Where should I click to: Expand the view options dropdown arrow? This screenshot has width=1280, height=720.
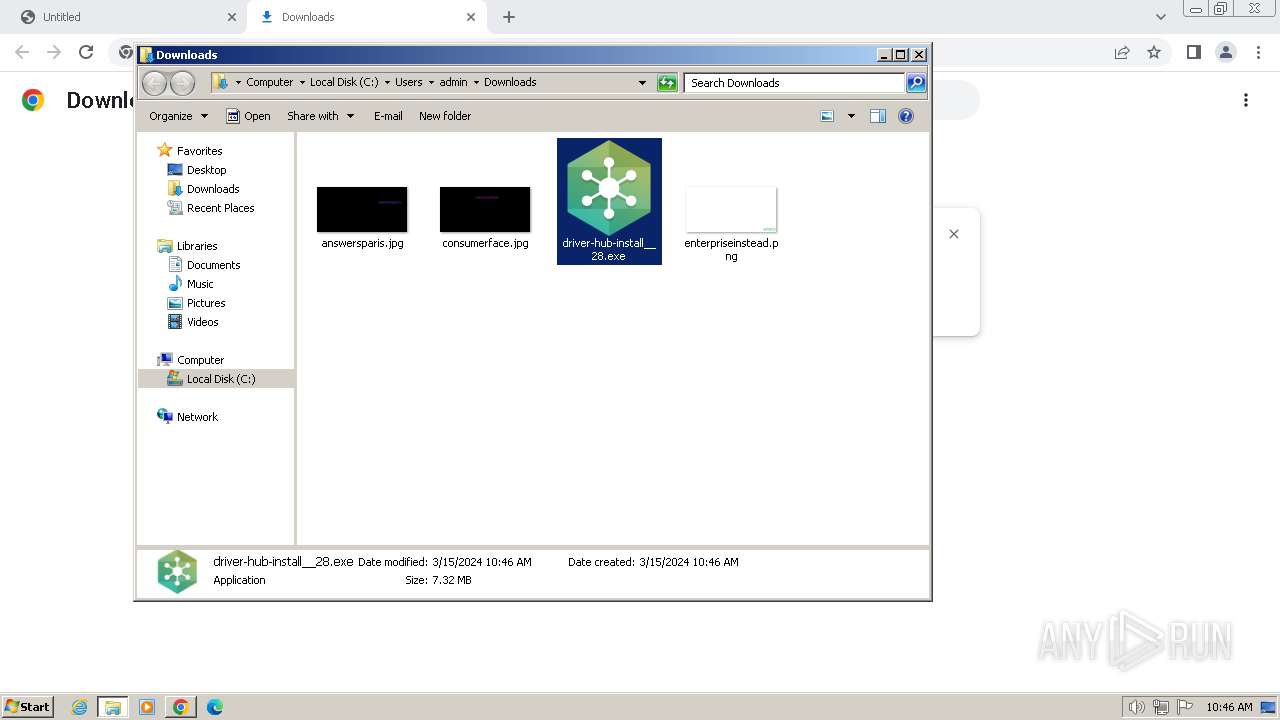pyautogui.click(x=851, y=116)
